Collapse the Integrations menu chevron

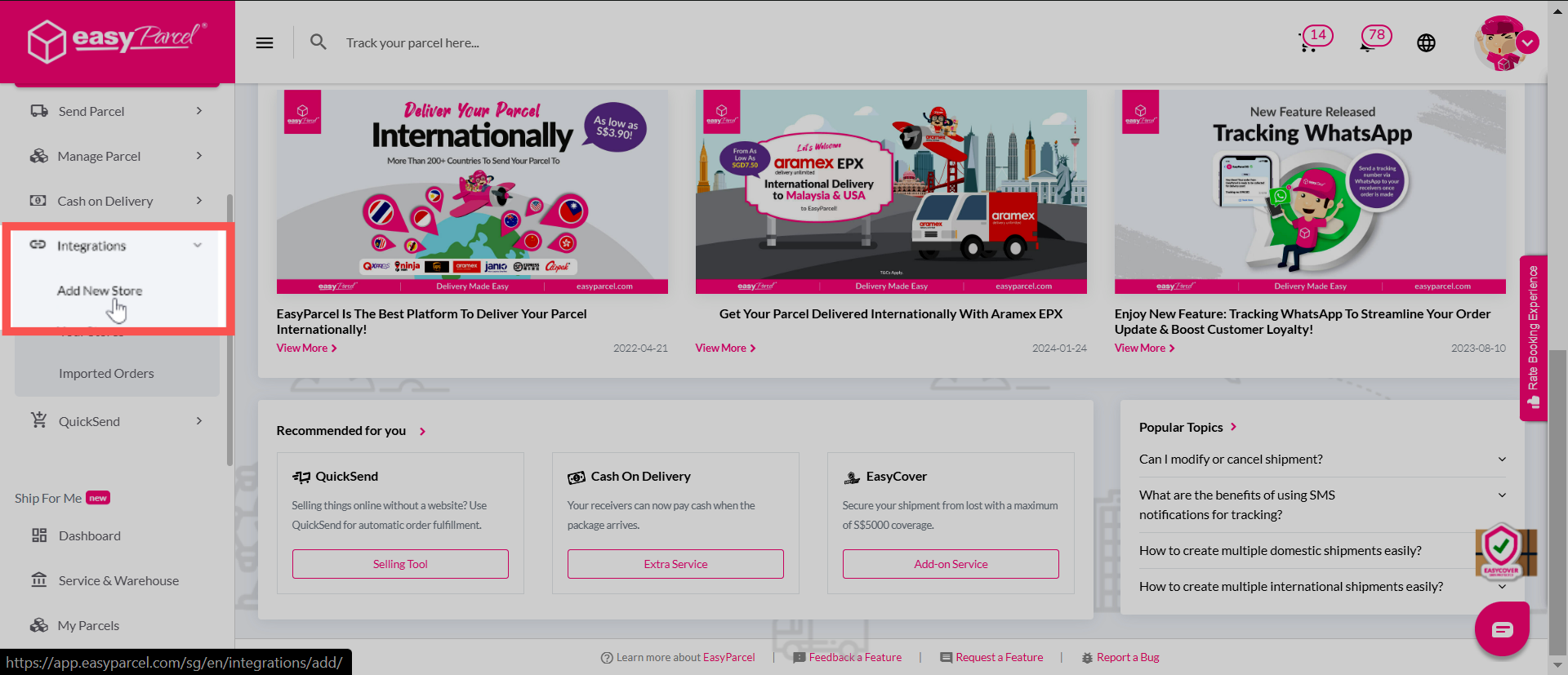pos(198,245)
